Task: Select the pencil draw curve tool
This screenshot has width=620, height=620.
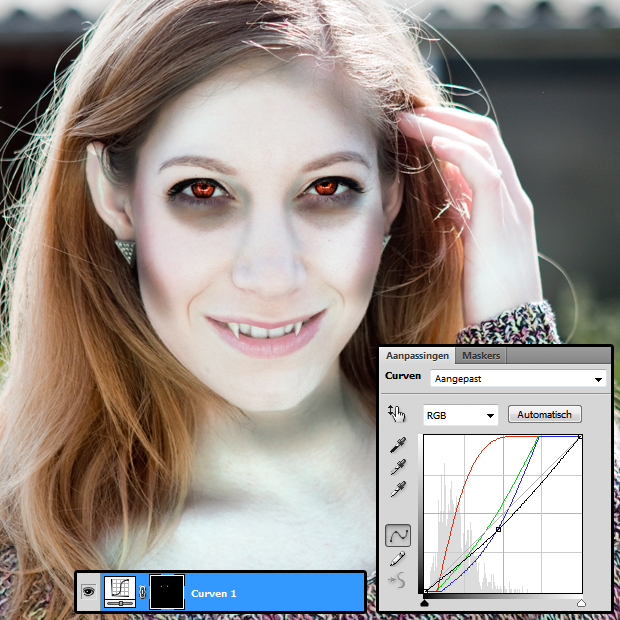Action: point(397,559)
